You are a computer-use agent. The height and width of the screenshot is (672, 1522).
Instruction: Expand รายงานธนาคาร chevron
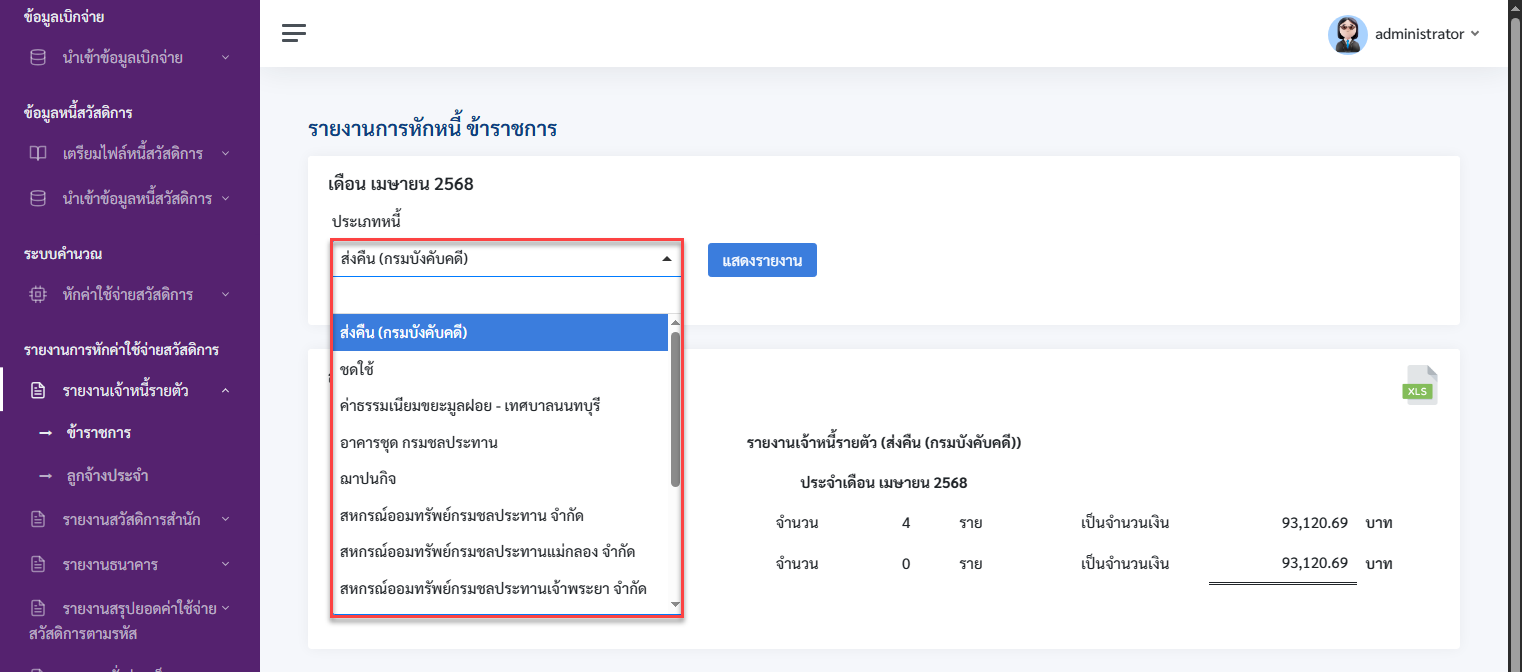click(x=225, y=564)
